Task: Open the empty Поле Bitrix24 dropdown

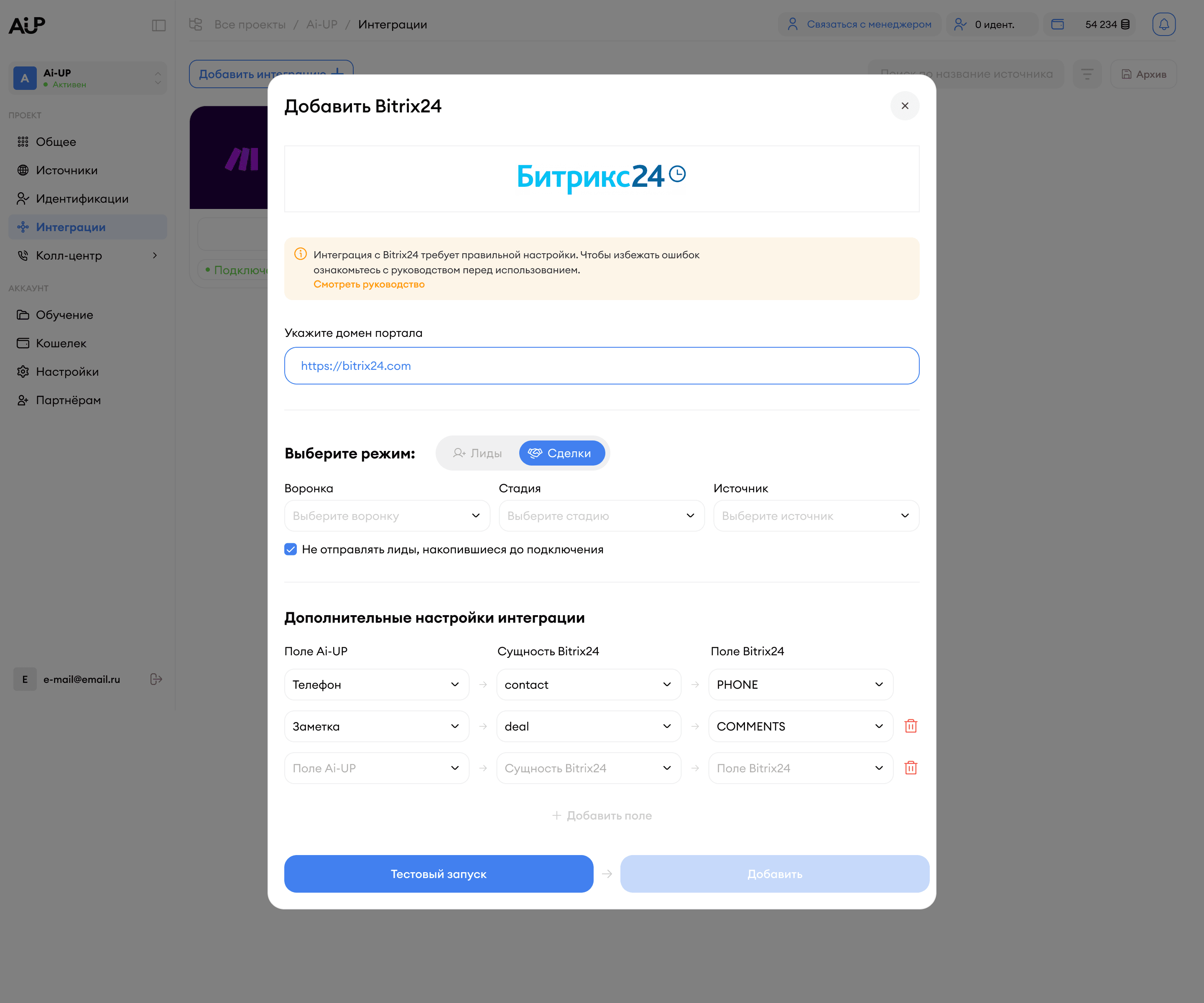Action: (x=801, y=768)
